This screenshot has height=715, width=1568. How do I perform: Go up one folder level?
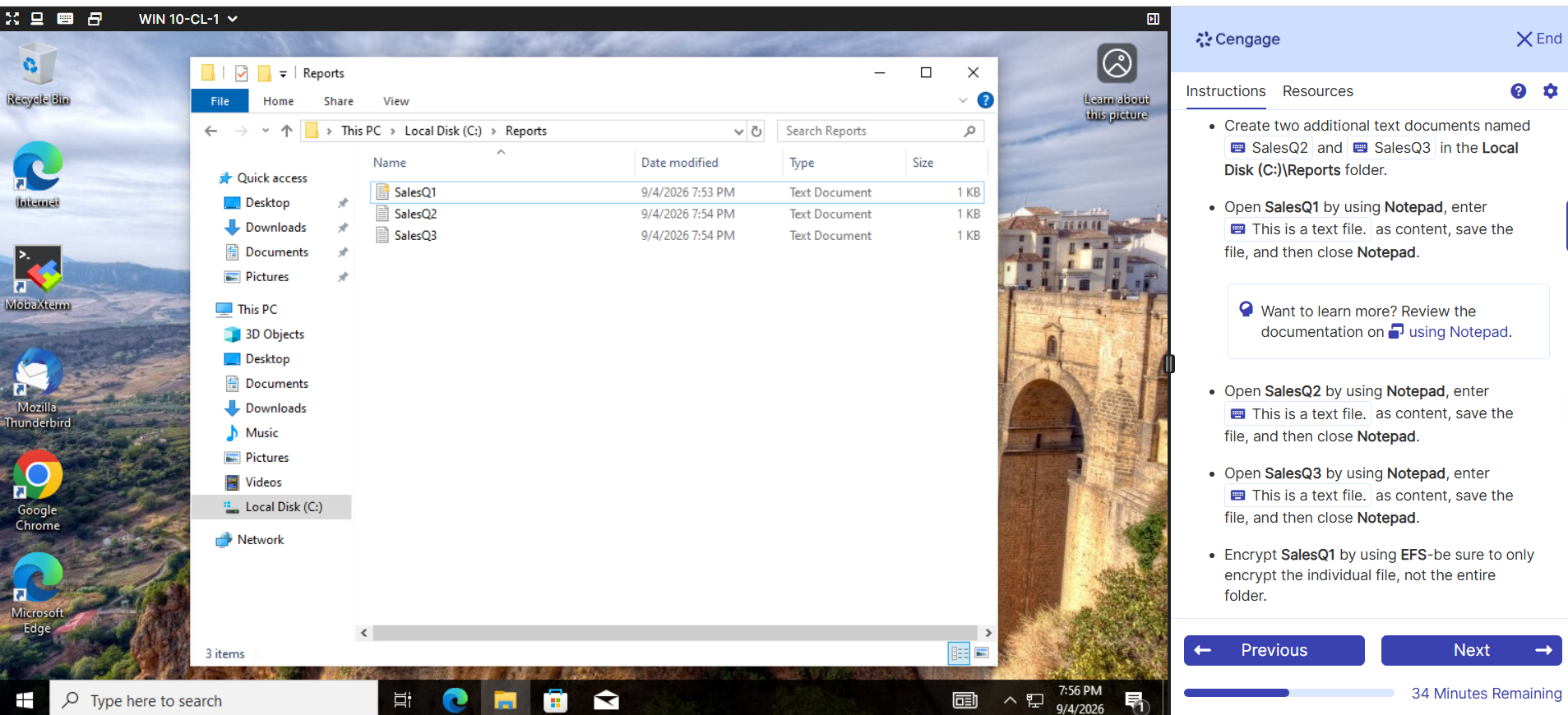coord(286,131)
